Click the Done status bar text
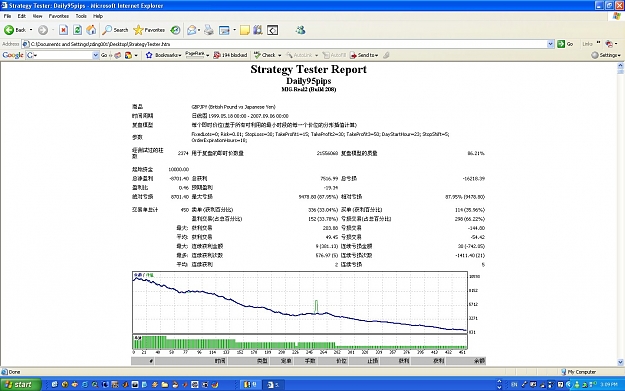Image resolution: width=625 pixels, height=391 pixels. [x=14, y=372]
